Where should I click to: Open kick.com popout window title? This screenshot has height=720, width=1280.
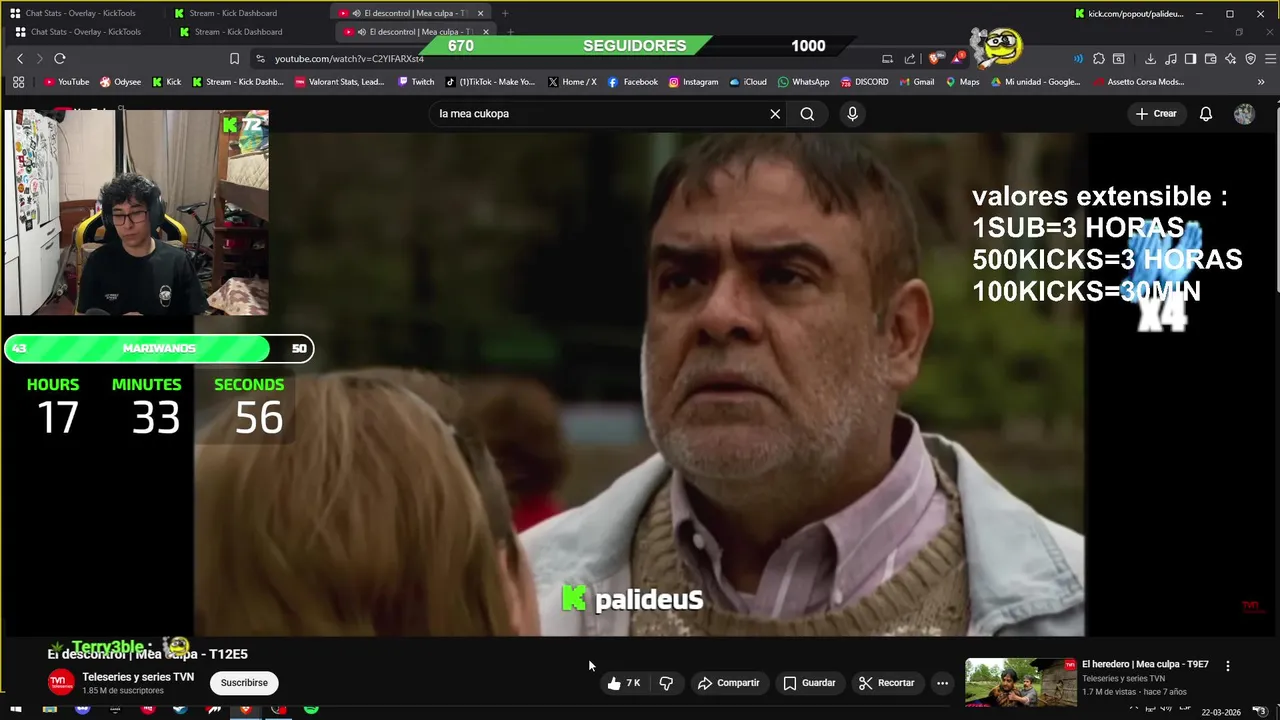[x=1130, y=13]
